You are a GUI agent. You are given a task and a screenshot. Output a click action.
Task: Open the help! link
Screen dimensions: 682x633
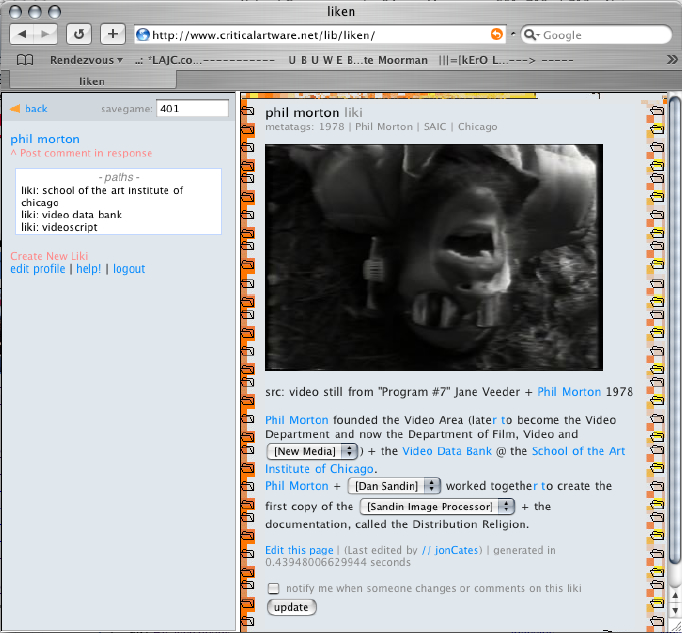pos(89,269)
